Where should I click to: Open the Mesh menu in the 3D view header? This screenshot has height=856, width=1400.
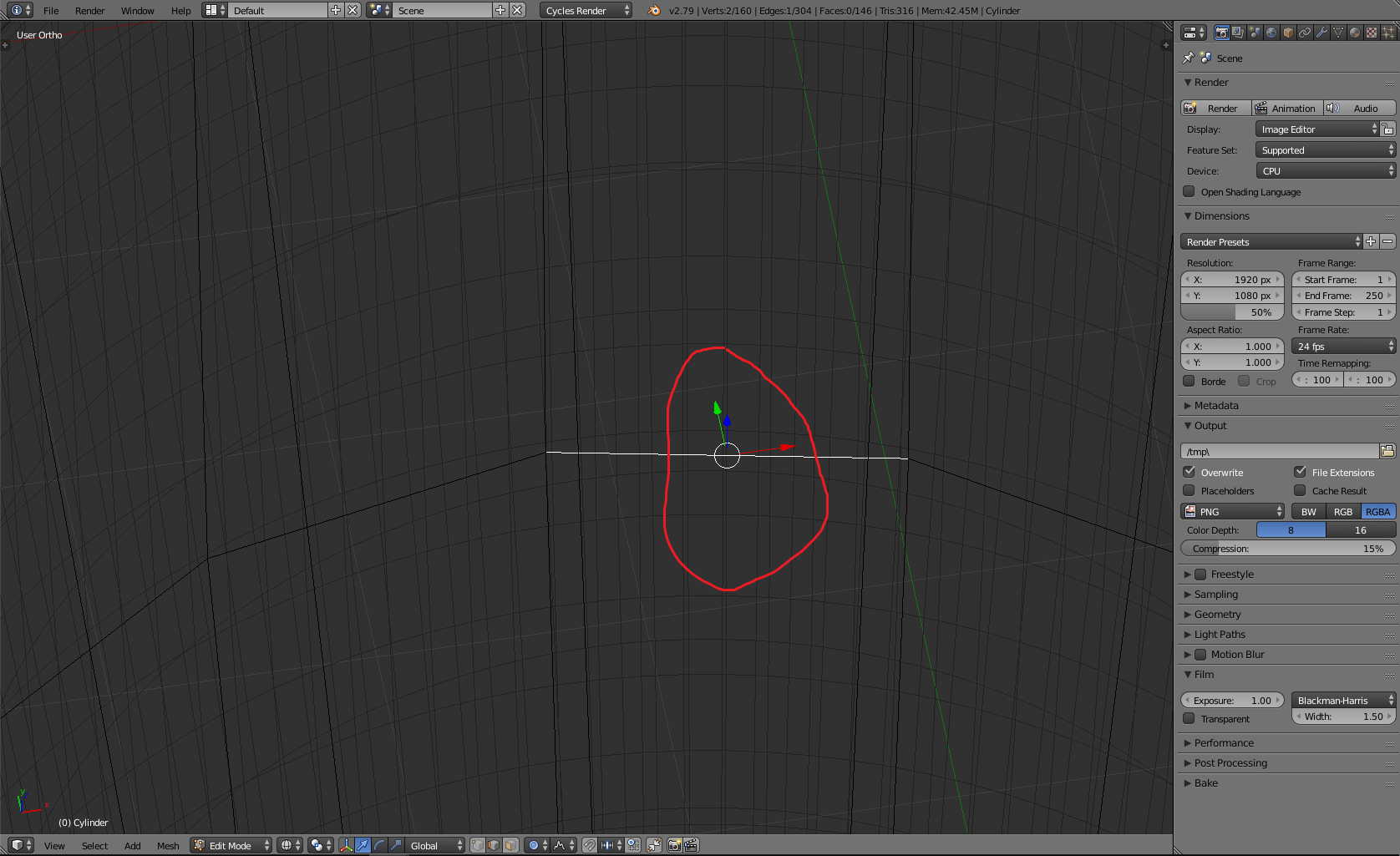pos(168,845)
